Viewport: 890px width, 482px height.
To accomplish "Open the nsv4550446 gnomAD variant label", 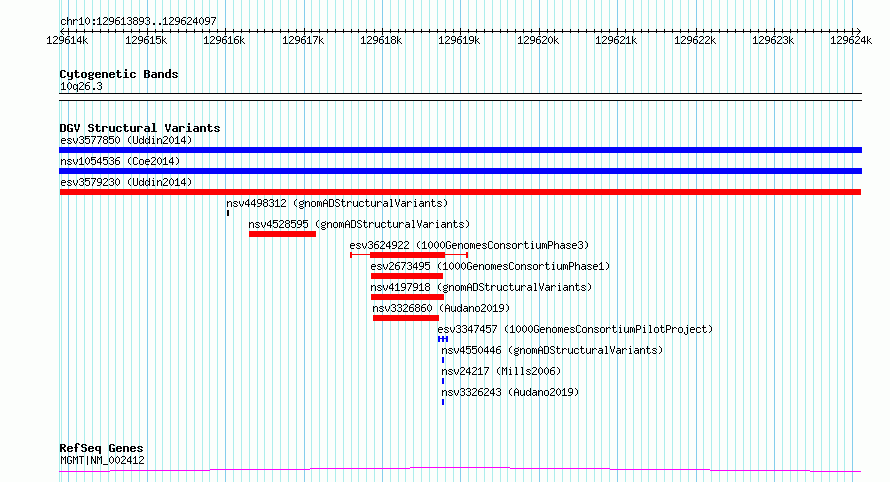I will 552,350.
